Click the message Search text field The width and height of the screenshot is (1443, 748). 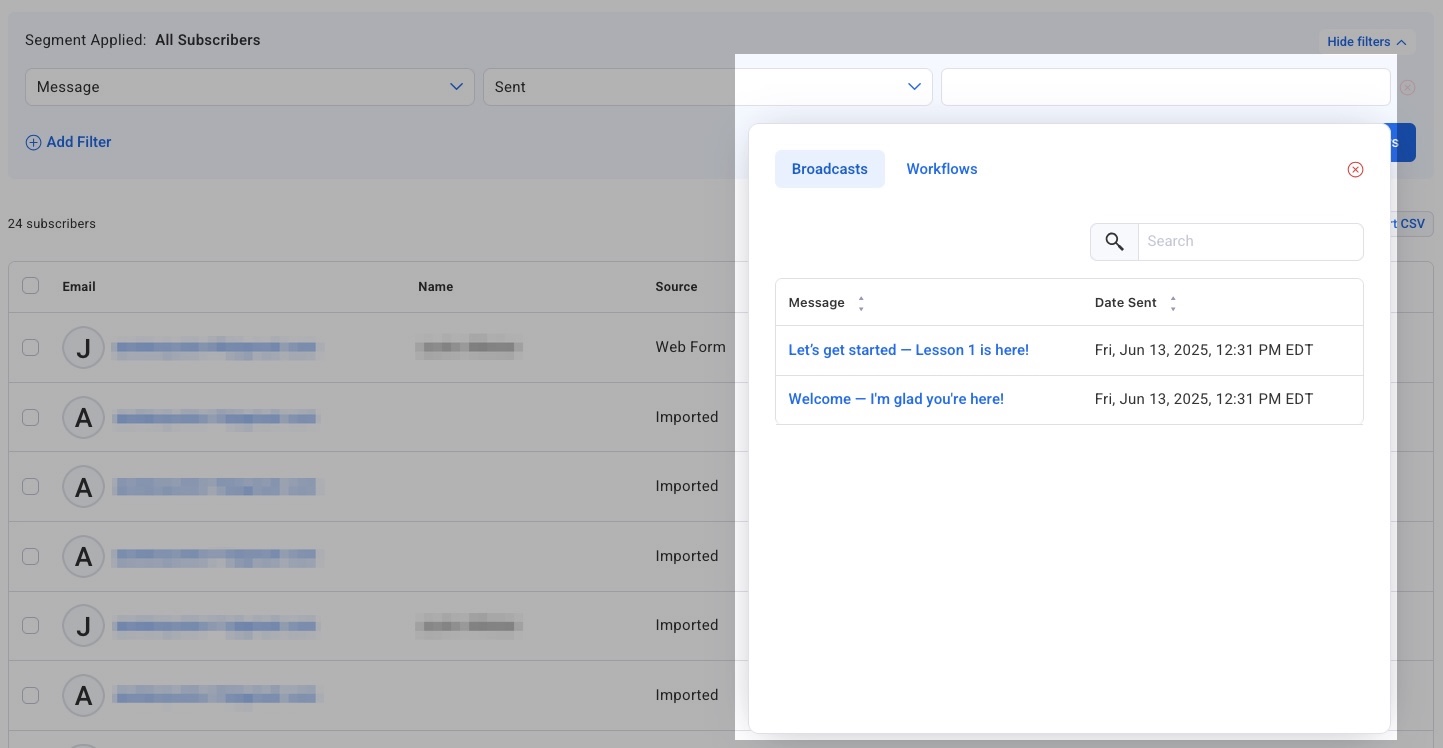click(1250, 242)
